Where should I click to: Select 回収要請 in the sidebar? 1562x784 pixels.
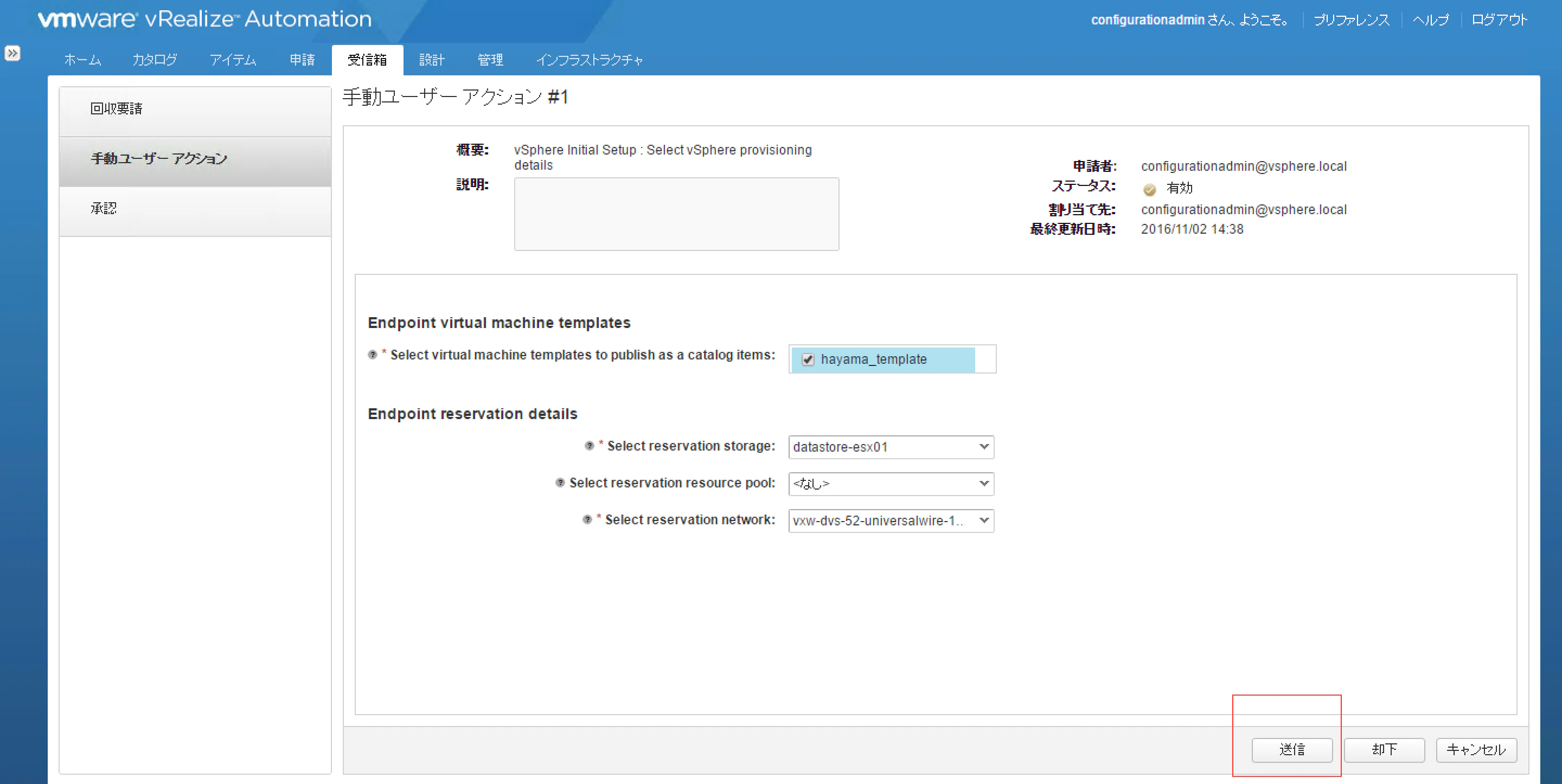click(117, 110)
